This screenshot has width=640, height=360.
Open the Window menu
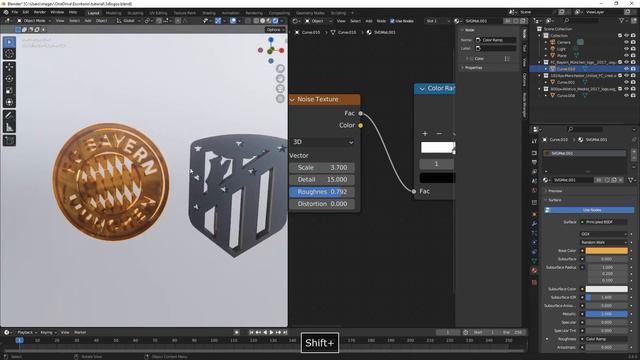point(57,12)
